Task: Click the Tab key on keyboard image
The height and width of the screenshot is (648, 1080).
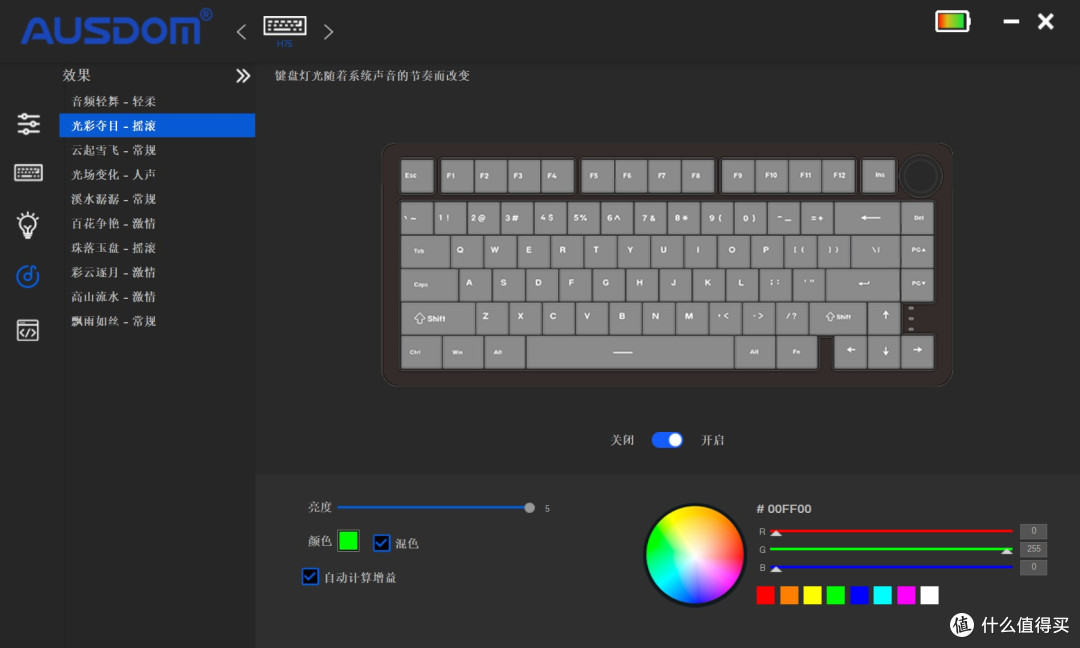Action: click(425, 251)
